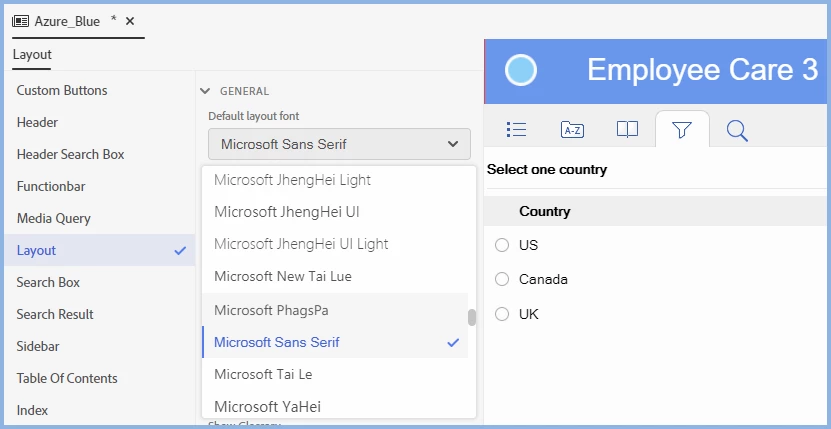Open the A-Z Index icon tab
This screenshot has width=831, height=429.
(572, 129)
